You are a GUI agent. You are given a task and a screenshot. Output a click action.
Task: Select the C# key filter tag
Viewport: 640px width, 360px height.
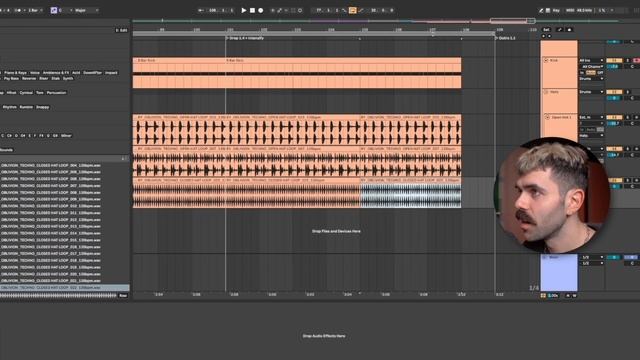(9, 136)
